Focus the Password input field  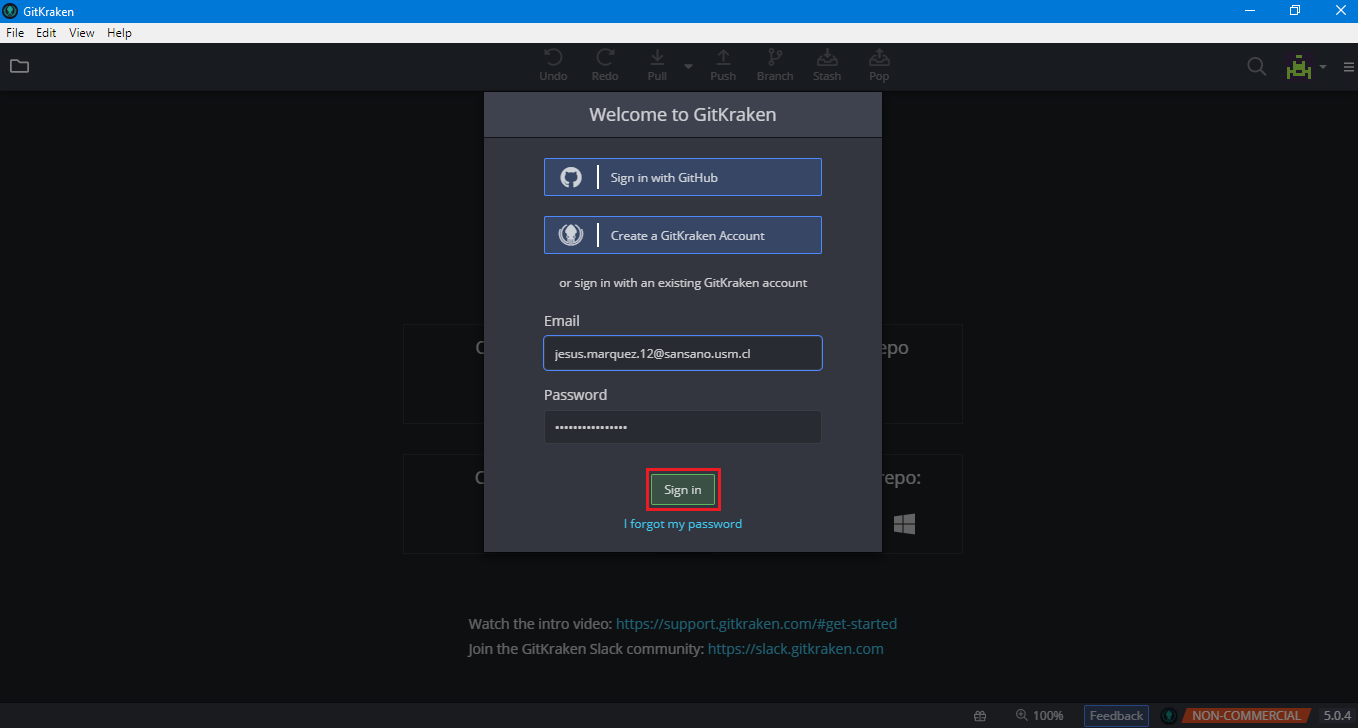683,427
